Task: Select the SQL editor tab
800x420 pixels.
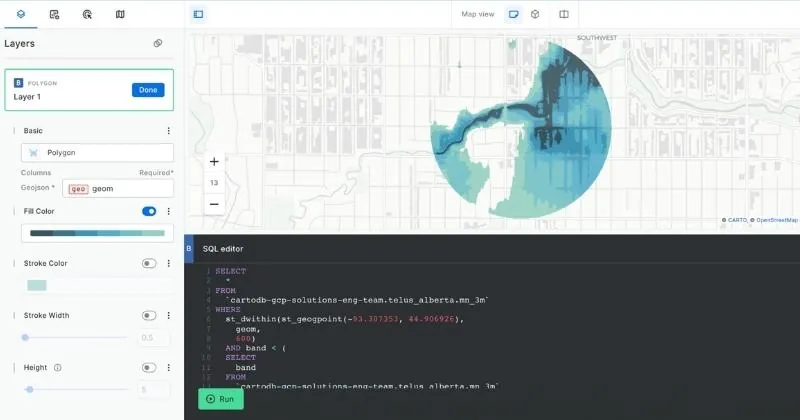Action: 223,248
